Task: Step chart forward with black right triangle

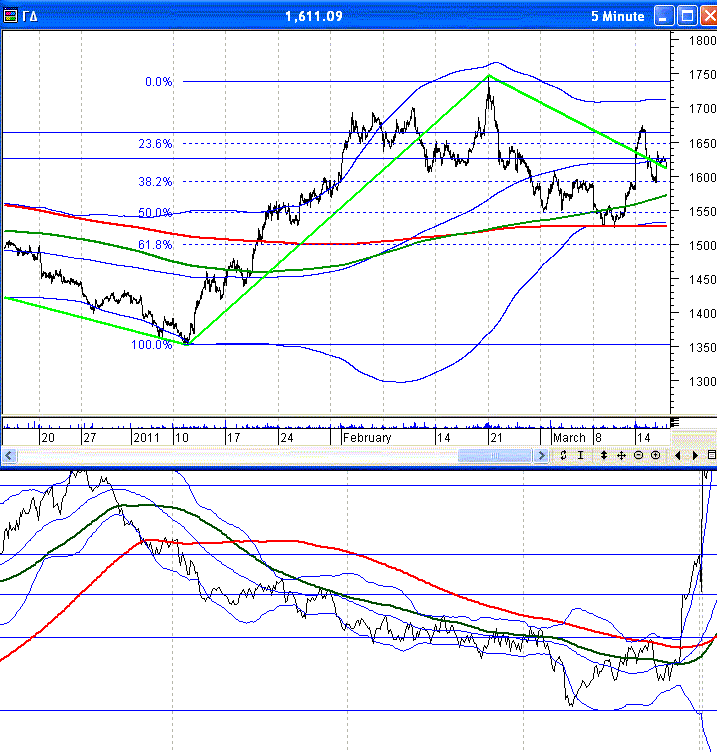Action: tap(695, 456)
